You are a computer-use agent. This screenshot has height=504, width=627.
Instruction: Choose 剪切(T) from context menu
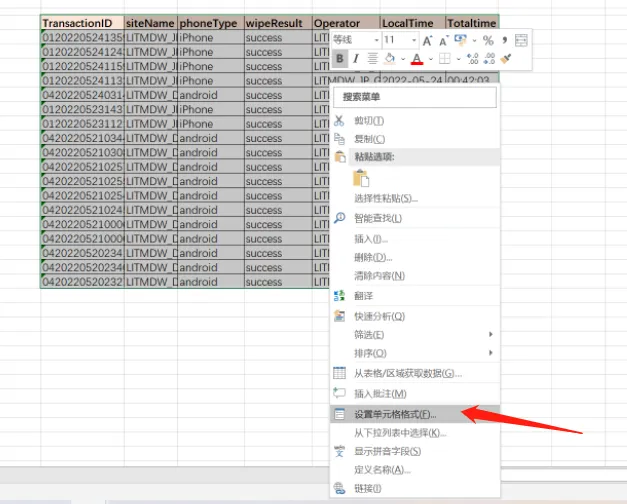[x=415, y=120]
